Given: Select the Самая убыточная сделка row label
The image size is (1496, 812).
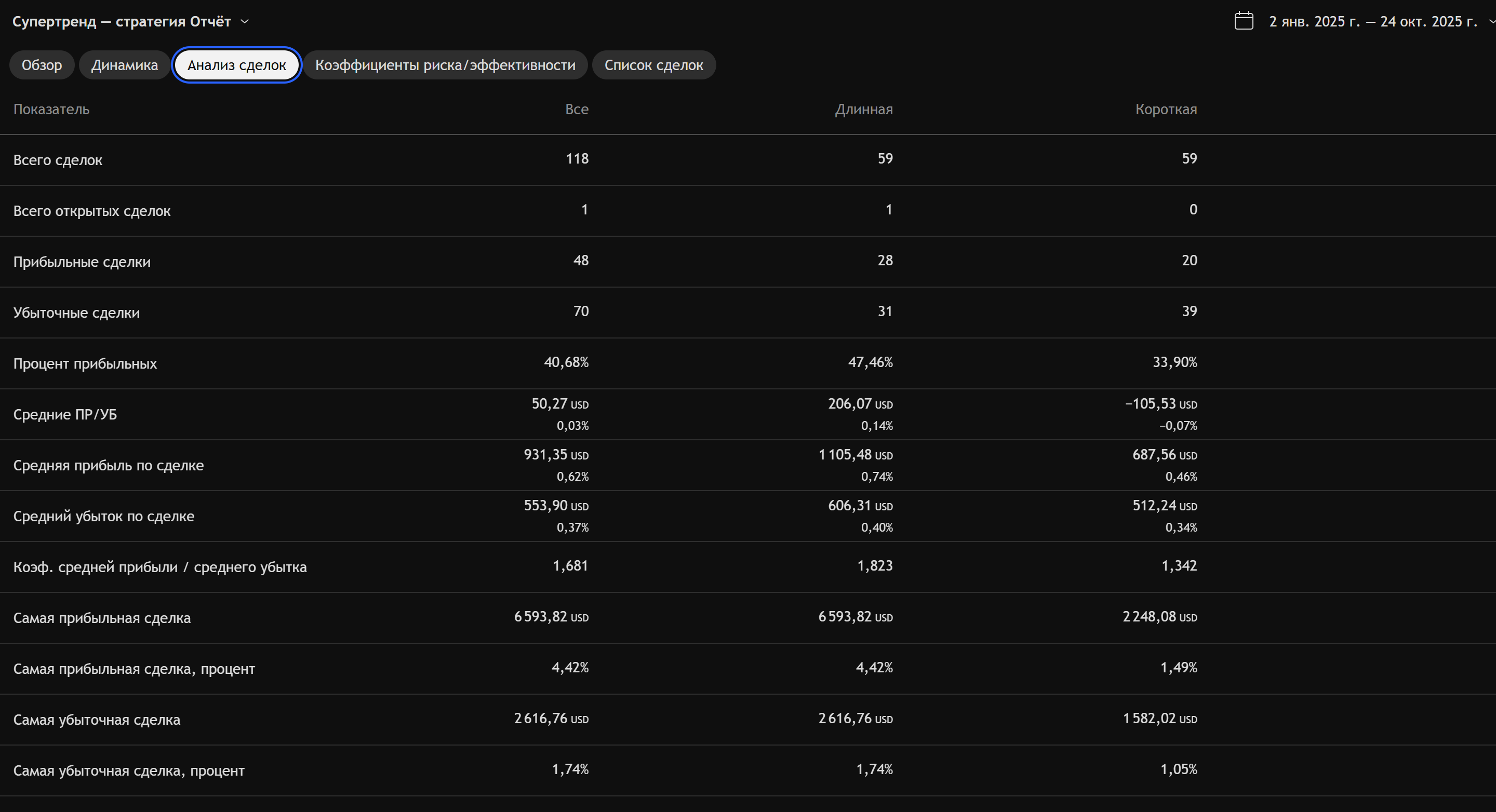Looking at the screenshot, I should pyautogui.click(x=97, y=720).
